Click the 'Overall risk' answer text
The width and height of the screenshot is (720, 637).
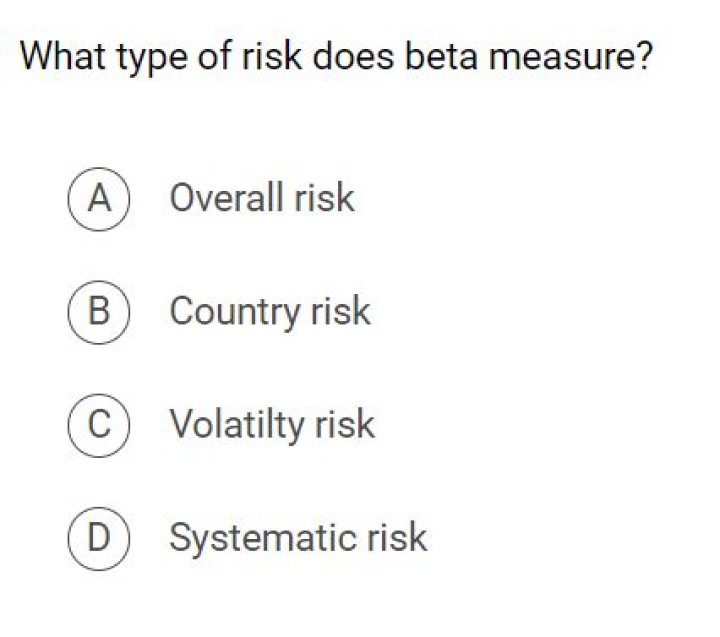(x=262, y=198)
